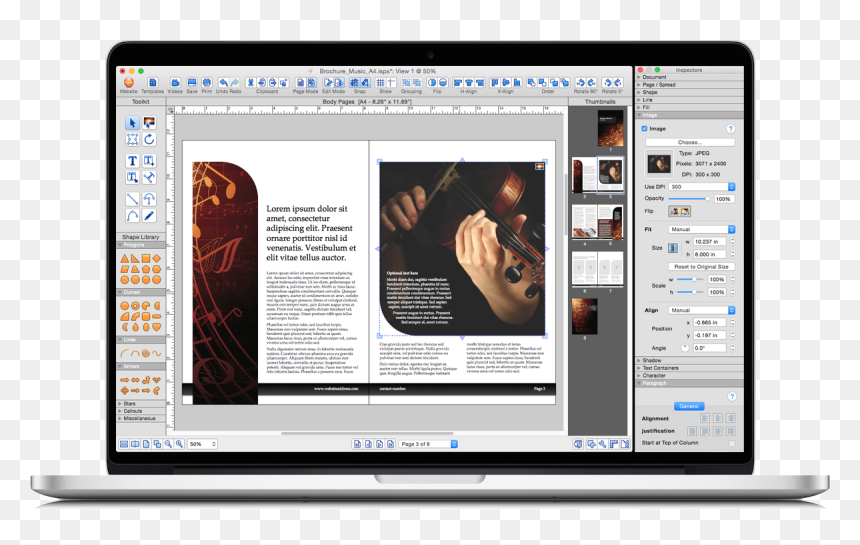Open the Fit dropdown set to Manual
This screenshot has height=545, width=860.
tap(701, 229)
